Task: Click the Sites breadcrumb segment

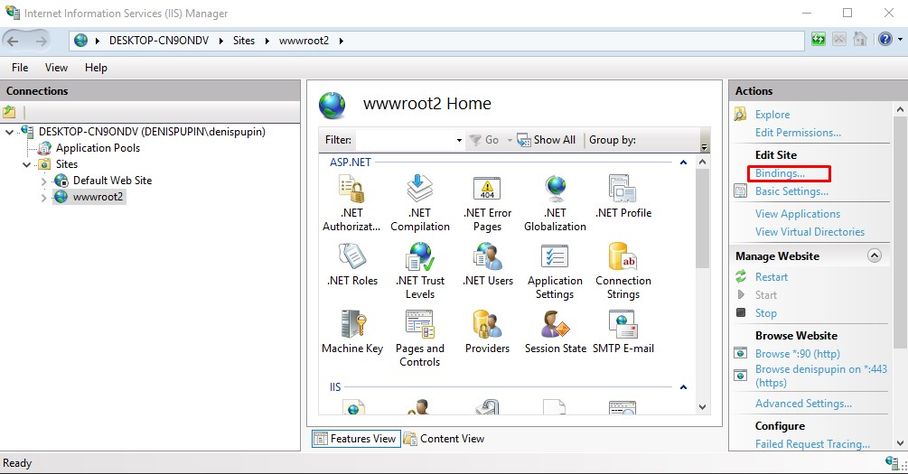Action: [x=244, y=41]
